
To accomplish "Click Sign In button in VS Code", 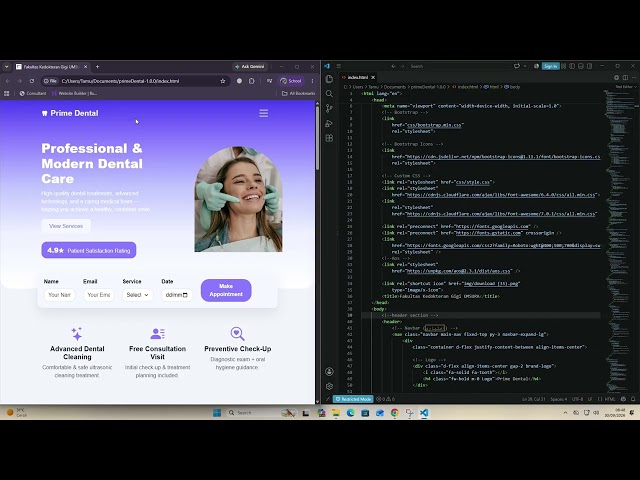I will tap(550, 66).
